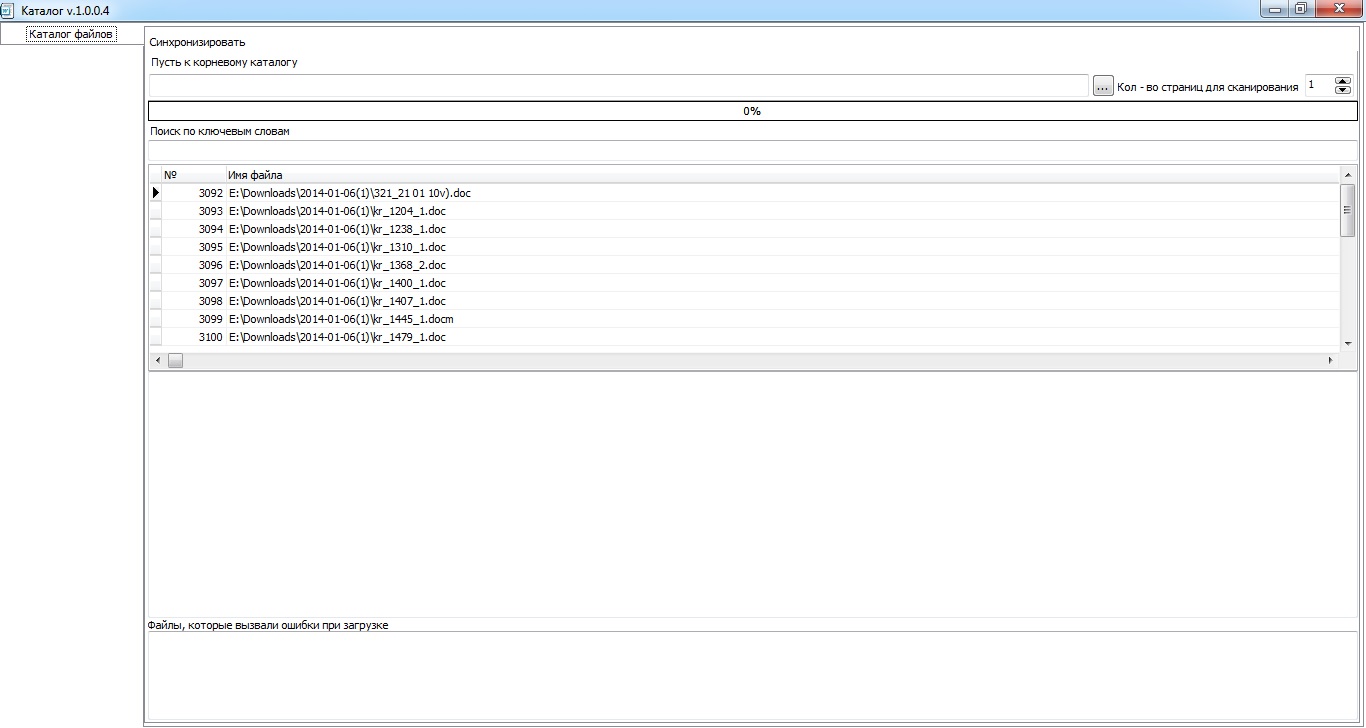Image resolution: width=1366 pixels, height=728 pixels.
Task: Increase pages-to-scan with up arrow
Action: click(x=1343, y=81)
